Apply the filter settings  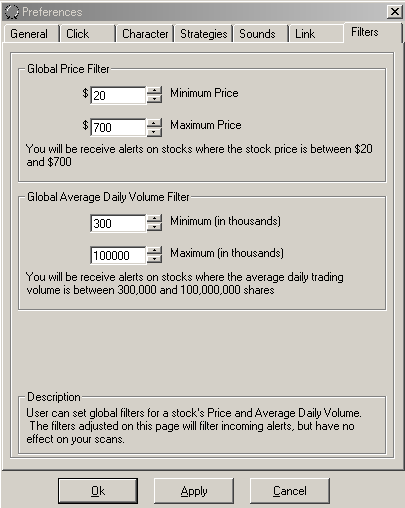pyautogui.click(x=194, y=491)
